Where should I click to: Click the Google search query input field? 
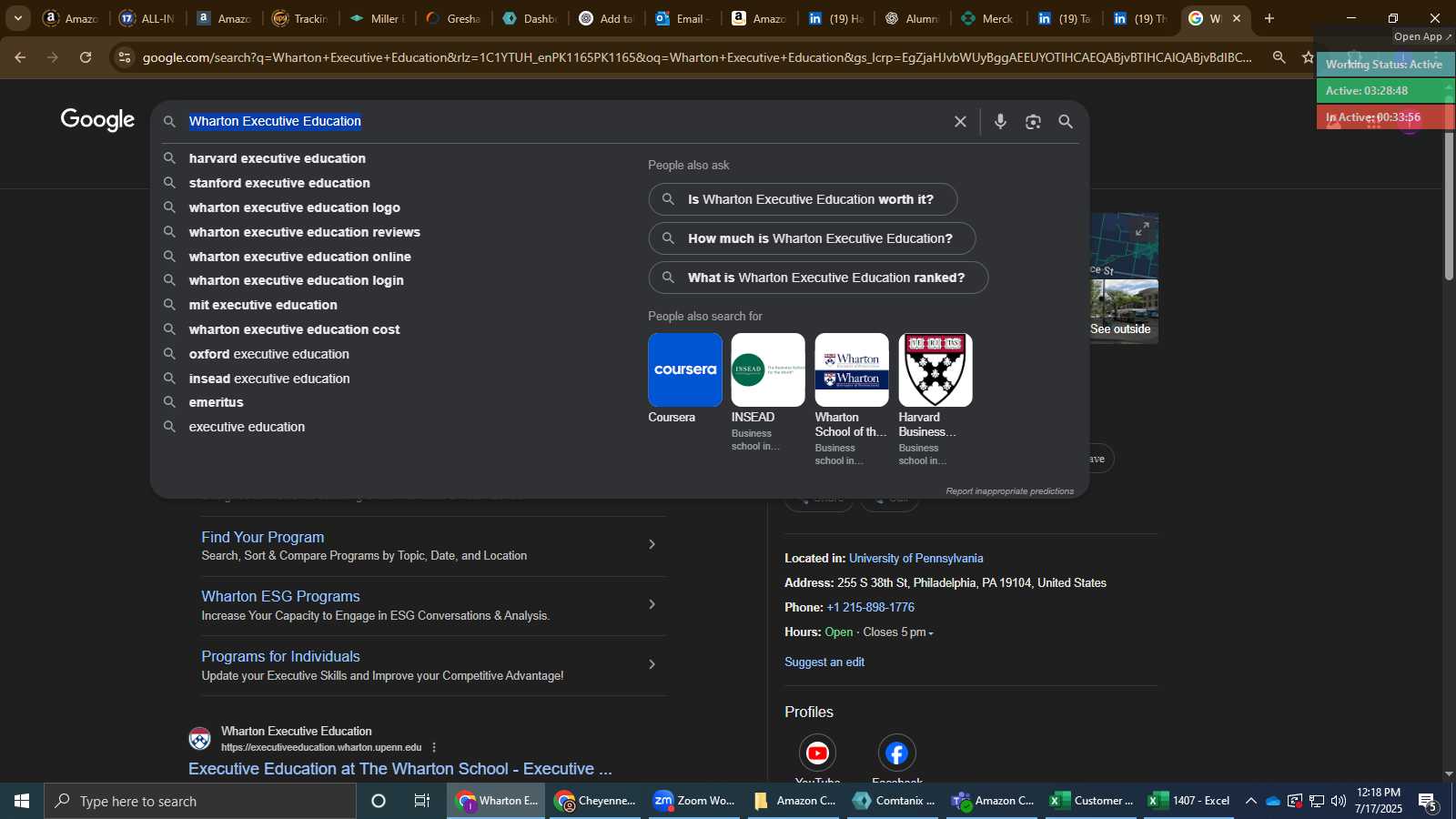pos(564,121)
